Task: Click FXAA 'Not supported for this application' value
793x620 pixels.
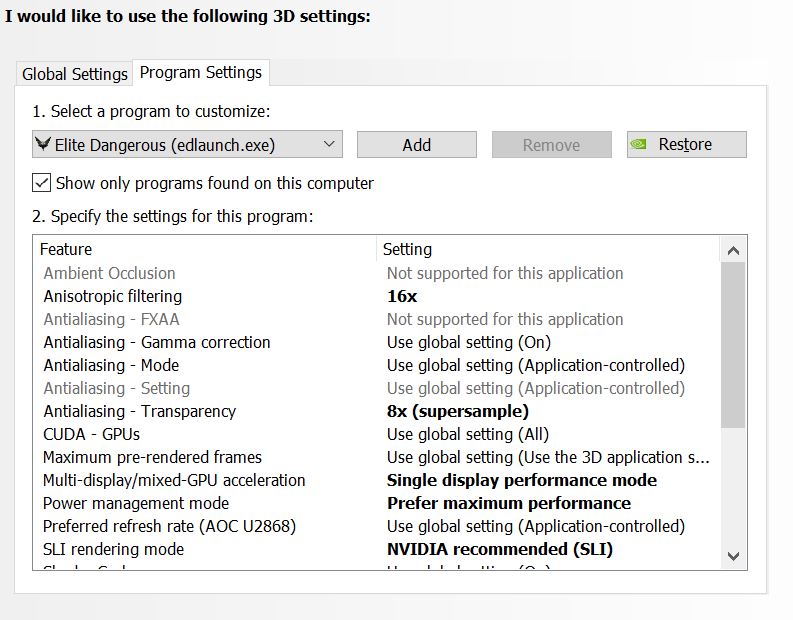Action: [x=505, y=319]
